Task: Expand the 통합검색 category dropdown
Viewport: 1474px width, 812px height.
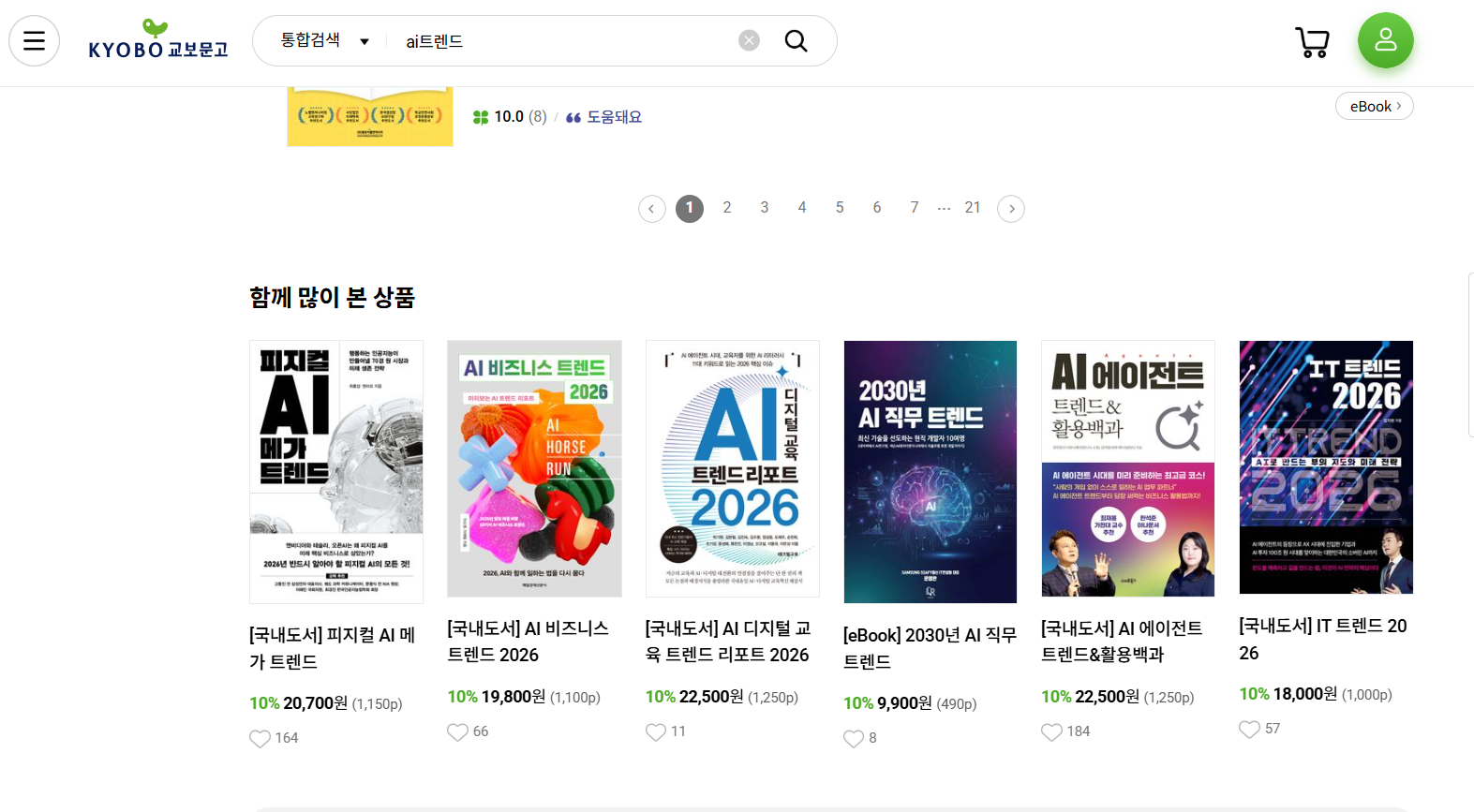Action: tap(324, 40)
